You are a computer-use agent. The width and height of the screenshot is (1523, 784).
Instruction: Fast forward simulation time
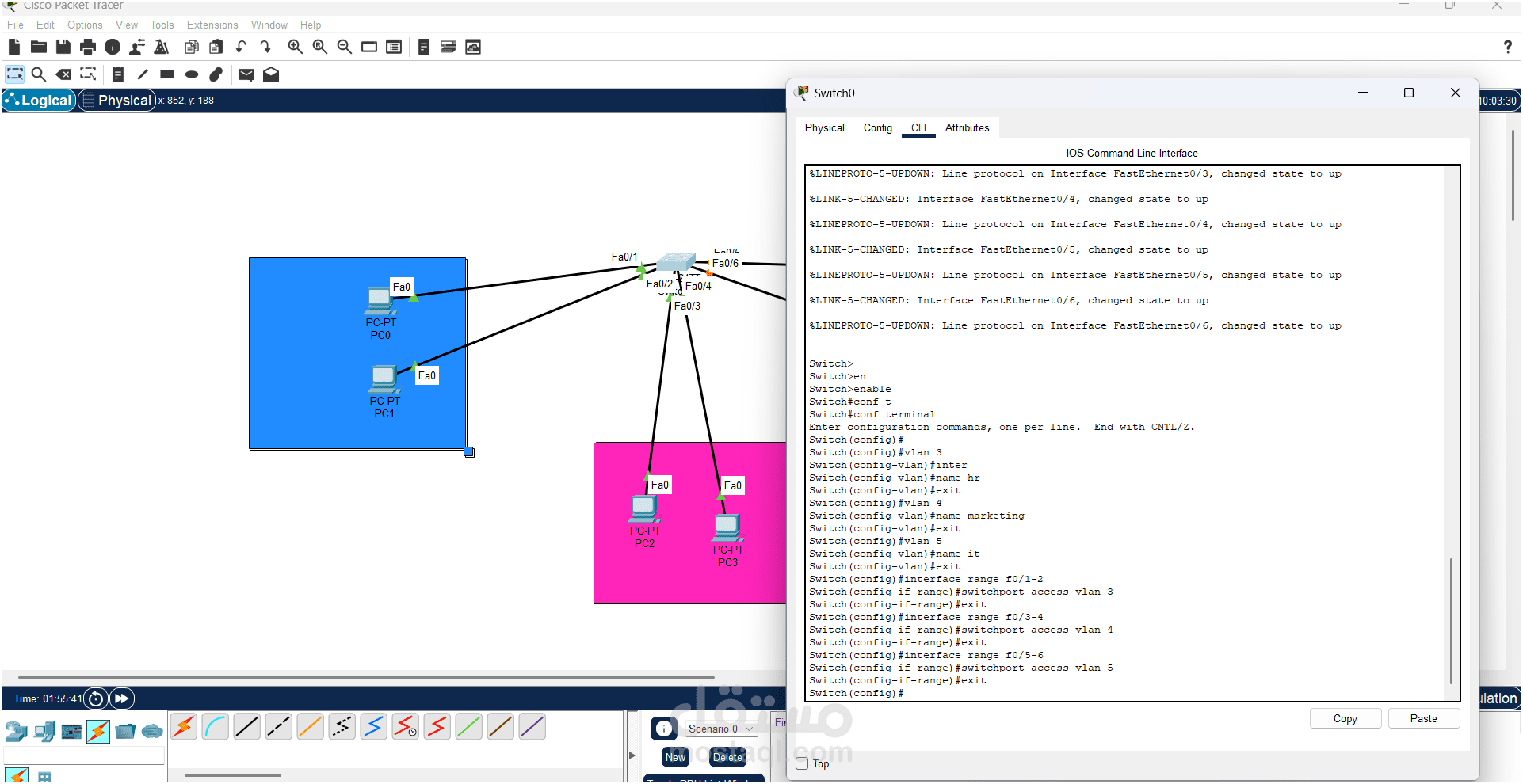122,699
